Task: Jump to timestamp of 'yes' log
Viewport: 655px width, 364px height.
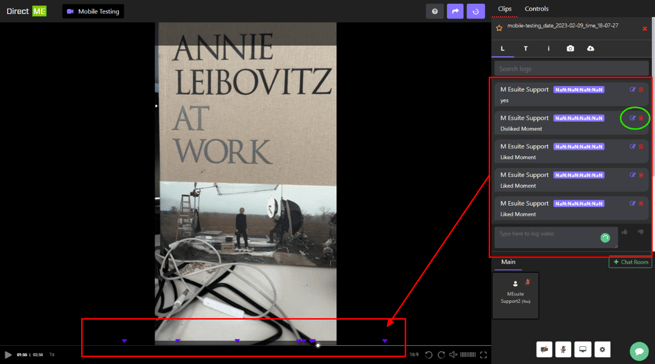Action: 579,89
